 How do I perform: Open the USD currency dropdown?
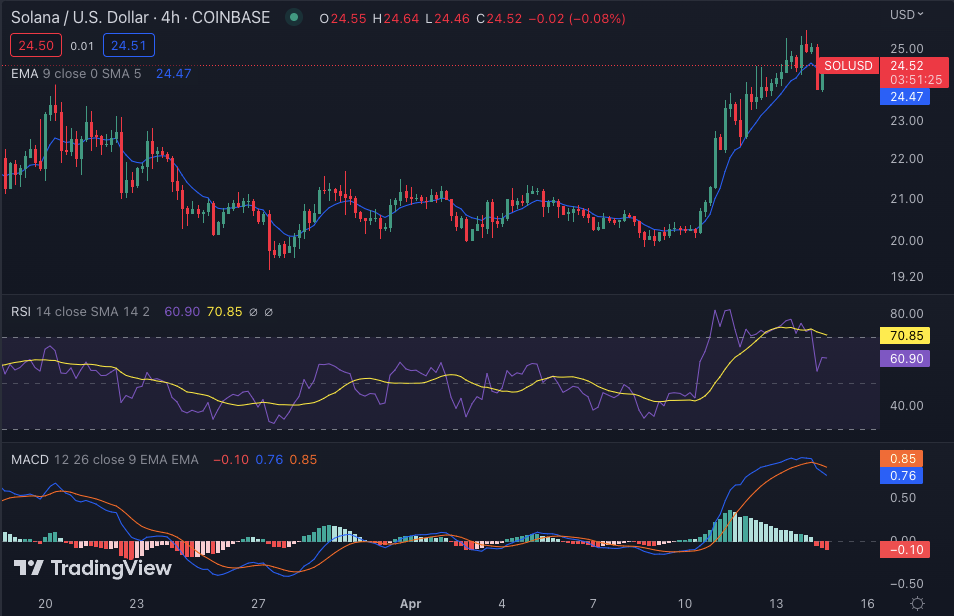907,15
